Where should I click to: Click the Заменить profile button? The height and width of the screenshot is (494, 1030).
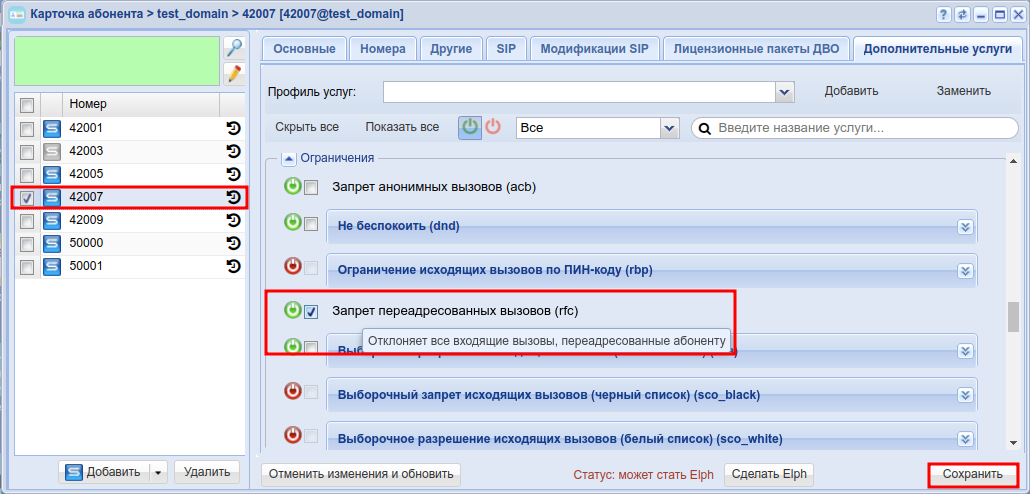964,91
